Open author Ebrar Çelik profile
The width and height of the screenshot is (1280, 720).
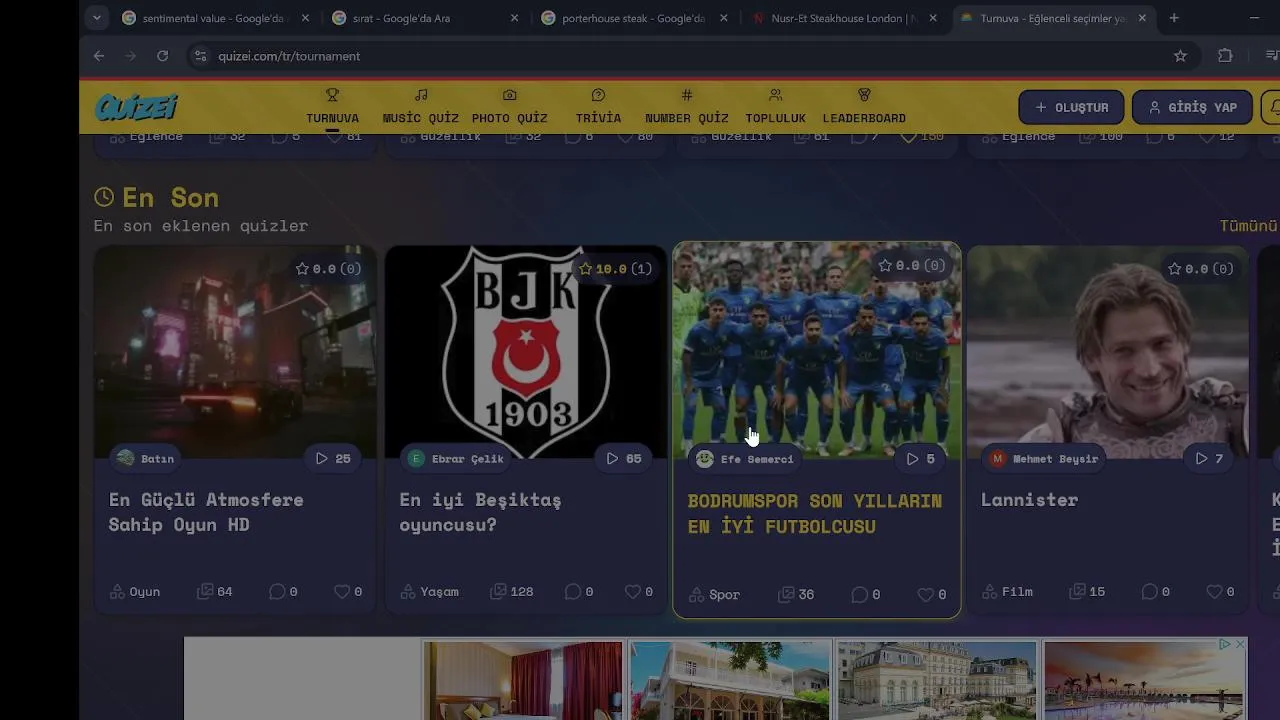(456, 458)
